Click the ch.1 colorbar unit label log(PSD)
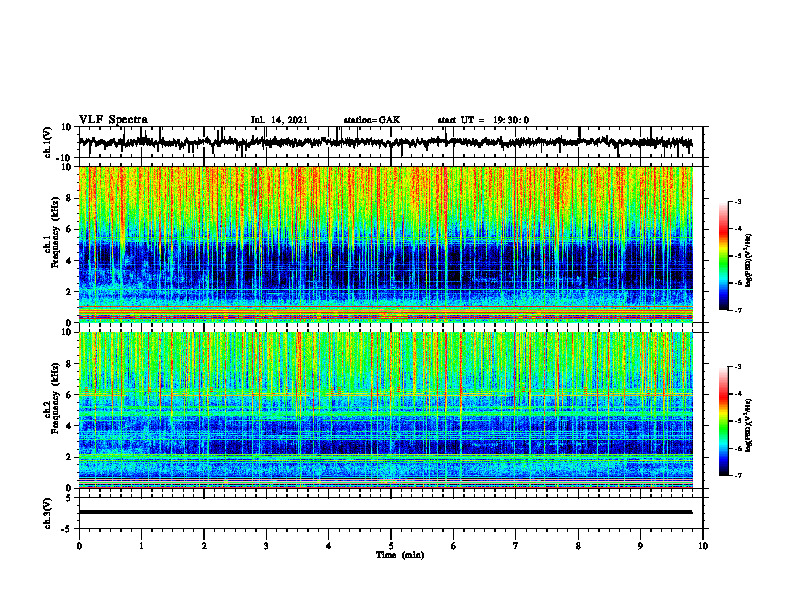The height and width of the screenshot is (612, 792). tap(748, 260)
